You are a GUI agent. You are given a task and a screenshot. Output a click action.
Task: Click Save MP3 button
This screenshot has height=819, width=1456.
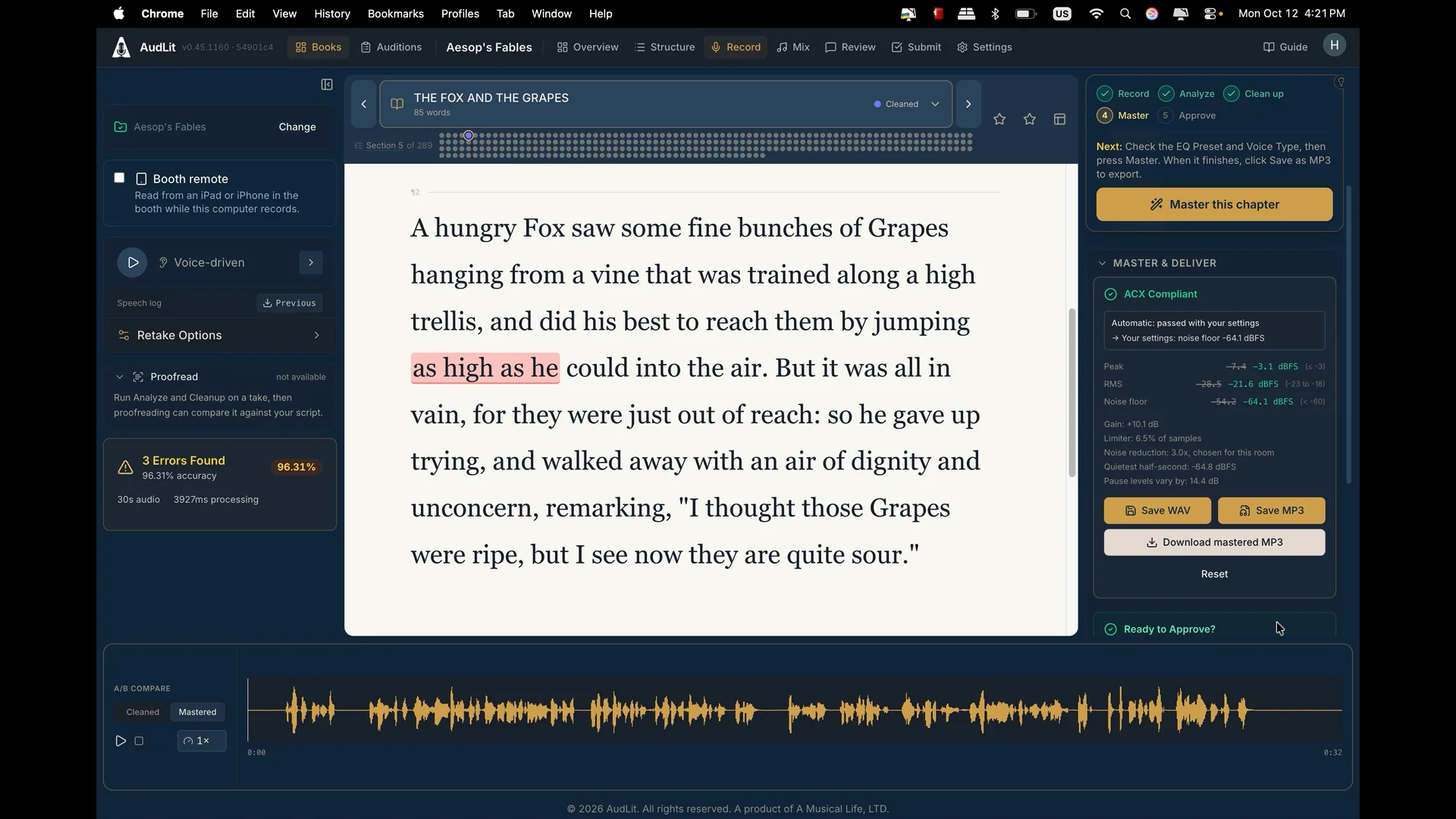(1271, 510)
